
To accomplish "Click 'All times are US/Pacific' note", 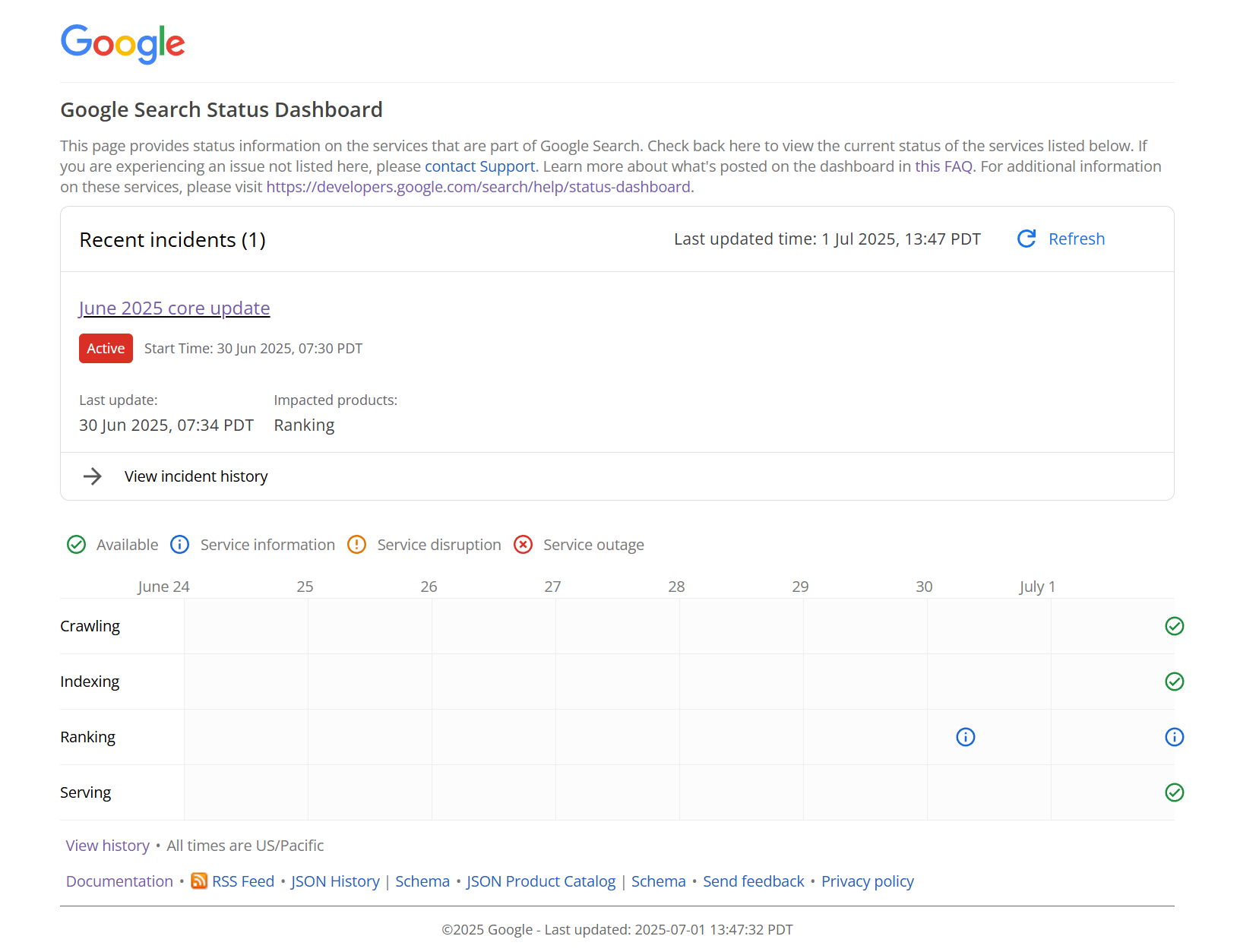I will point(245,846).
